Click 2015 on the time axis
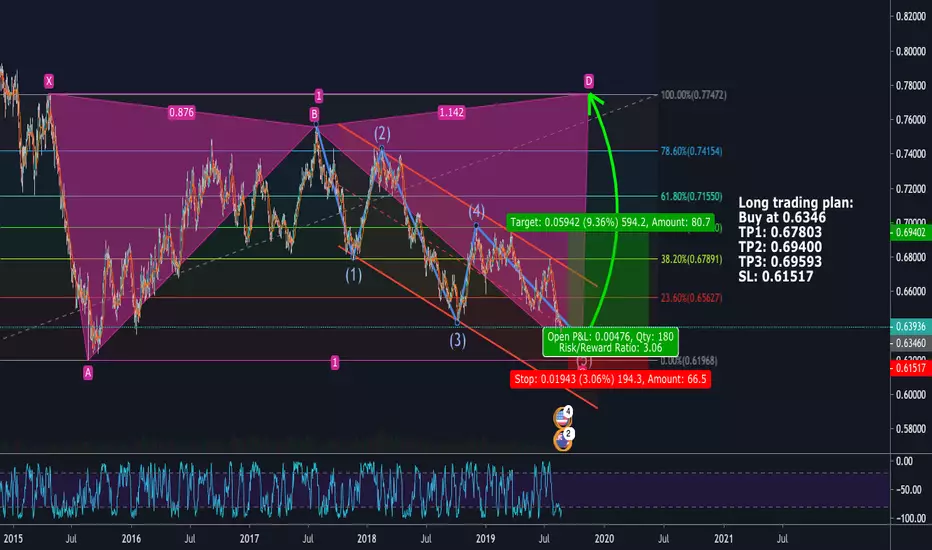932x550 pixels. (x=12, y=539)
